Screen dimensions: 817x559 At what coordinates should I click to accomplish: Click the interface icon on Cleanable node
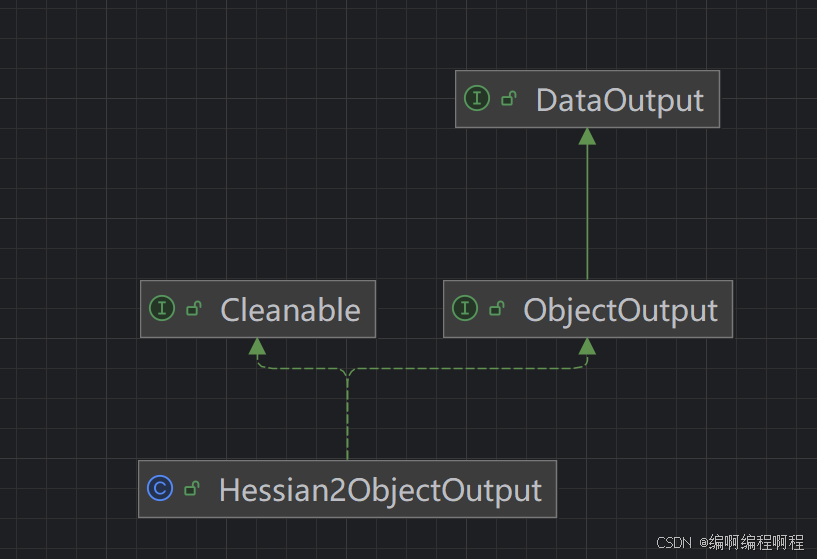coord(162,308)
